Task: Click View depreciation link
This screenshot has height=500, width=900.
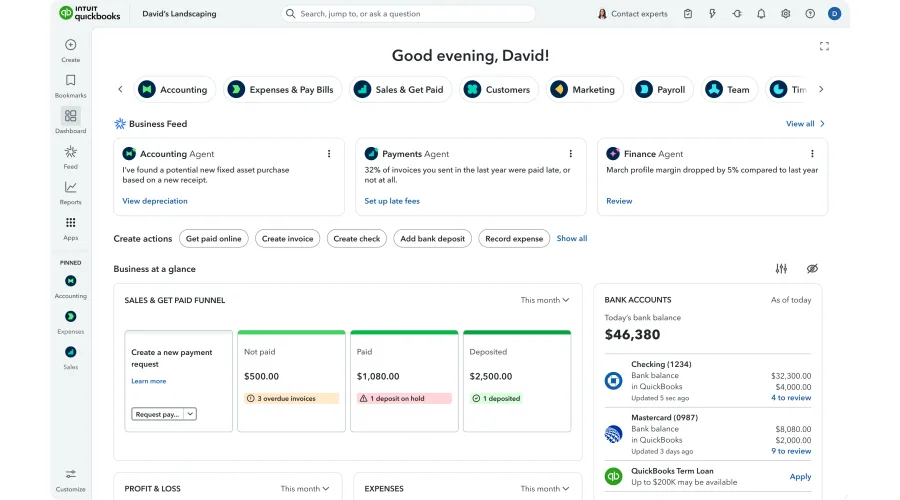Action: tap(155, 201)
